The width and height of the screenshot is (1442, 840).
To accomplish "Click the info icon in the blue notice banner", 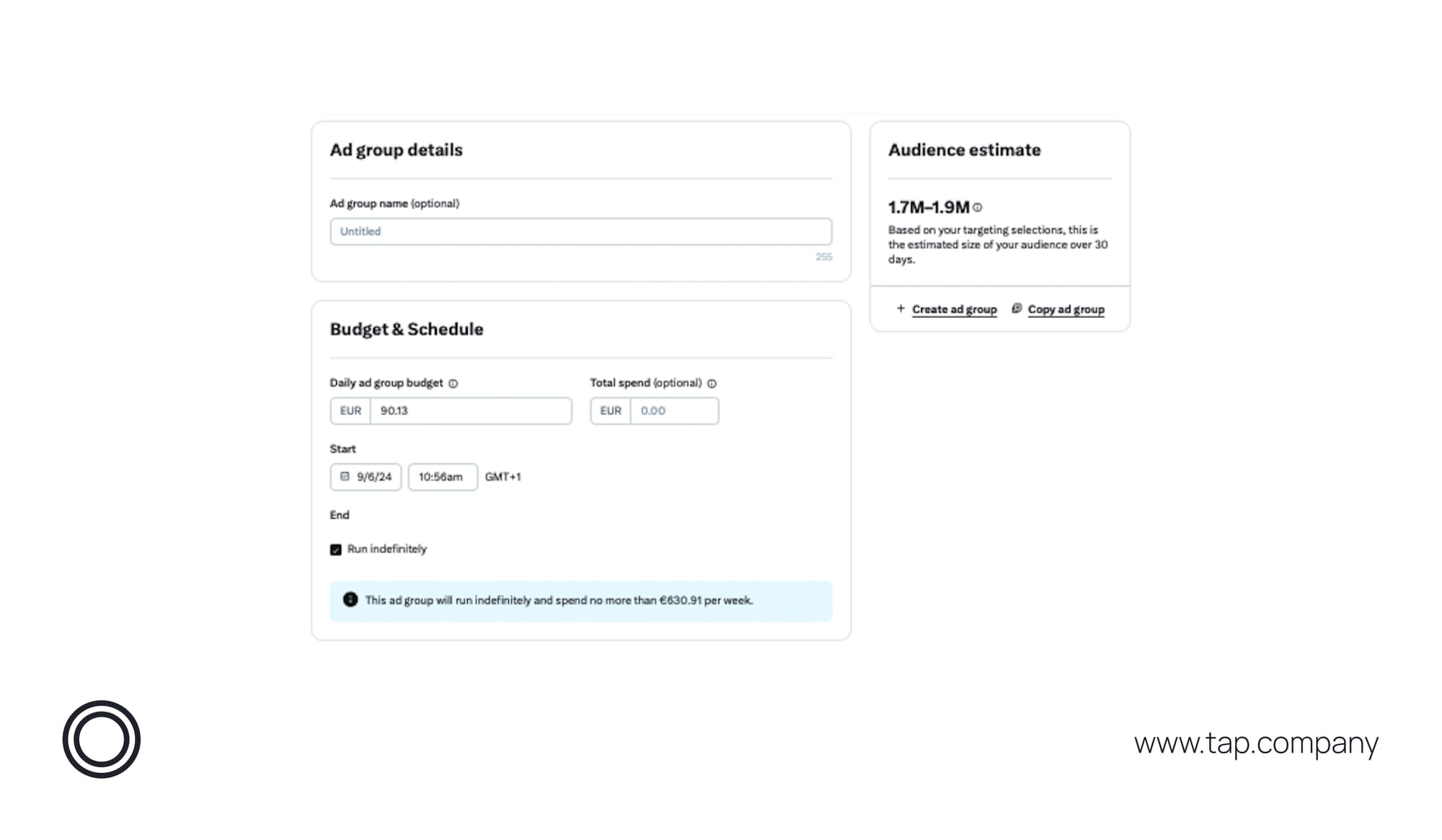I will (x=350, y=600).
